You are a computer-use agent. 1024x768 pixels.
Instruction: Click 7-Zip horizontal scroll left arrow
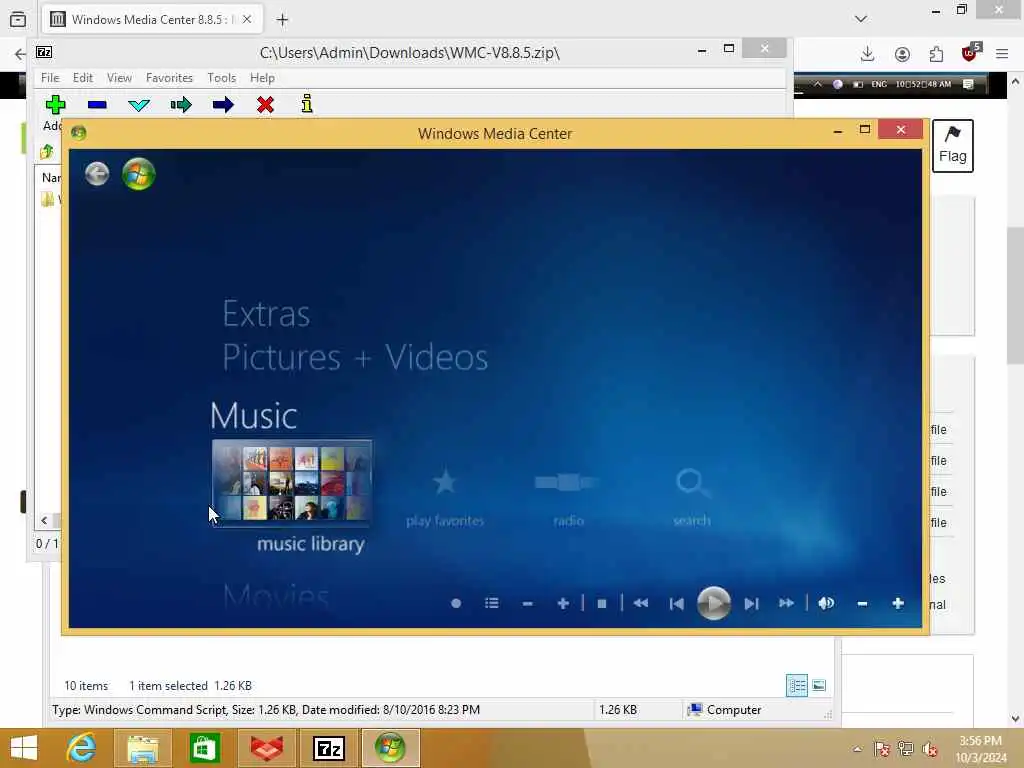(x=44, y=520)
